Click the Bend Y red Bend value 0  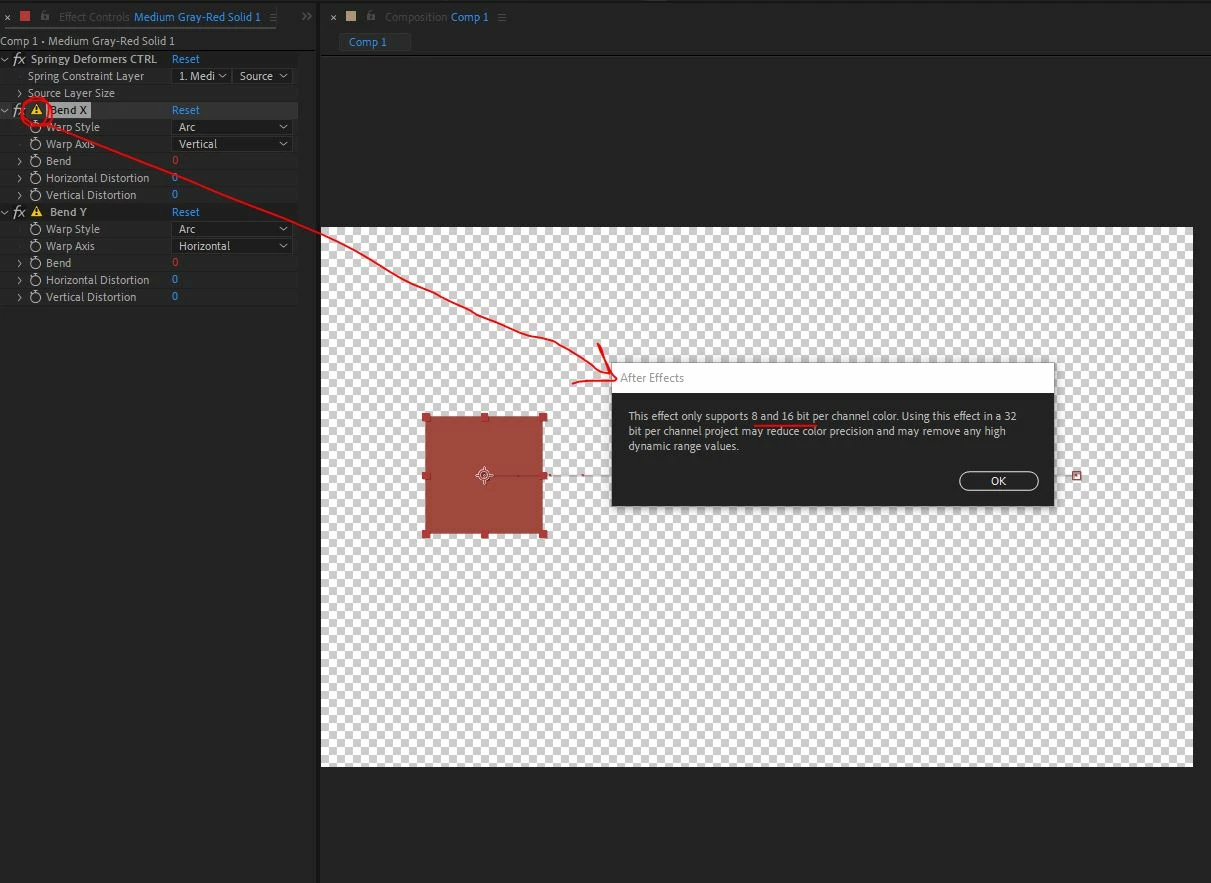point(175,263)
